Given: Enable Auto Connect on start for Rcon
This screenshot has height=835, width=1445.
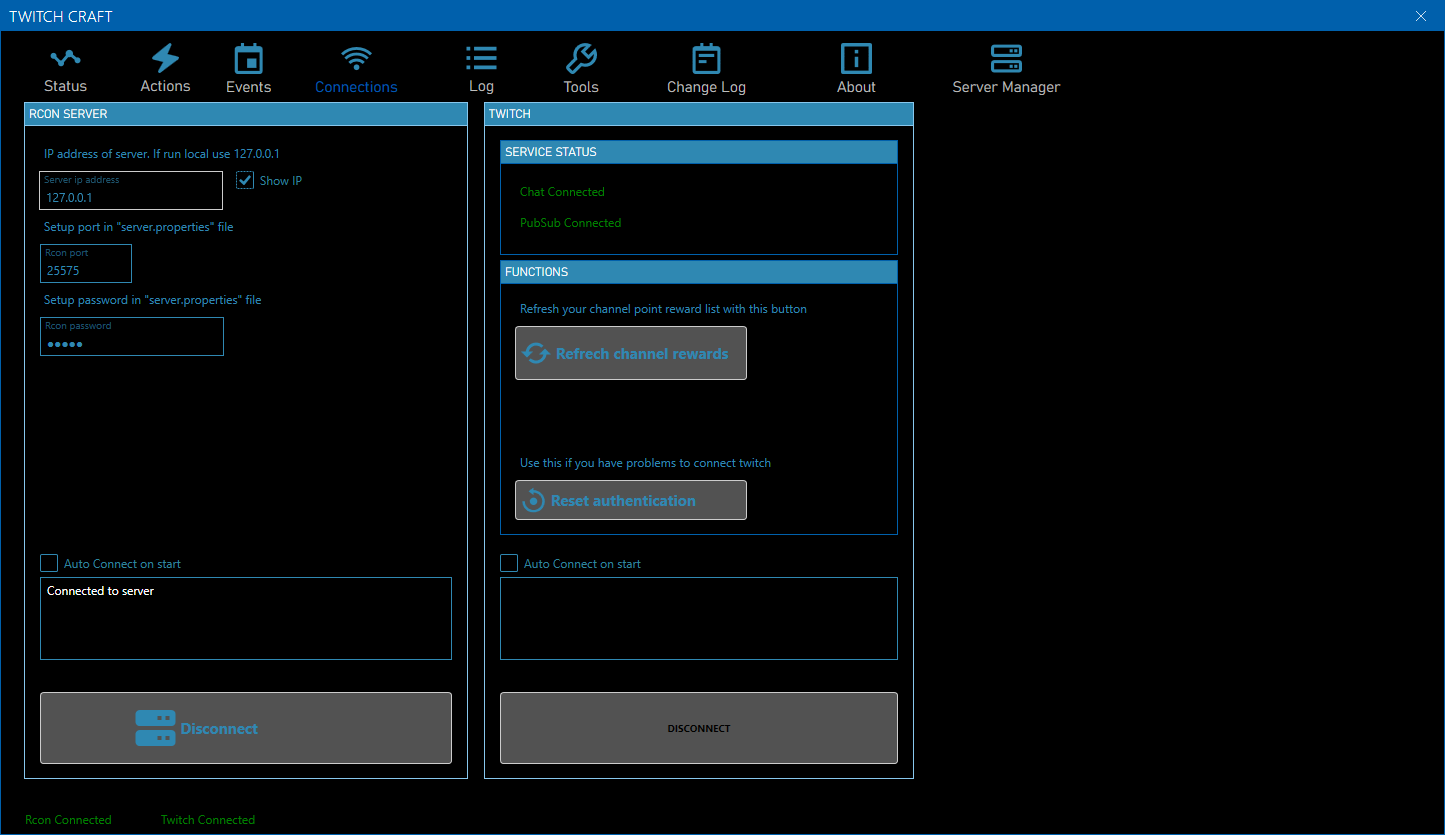Looking at the screenshot, I should coord(49,563).
